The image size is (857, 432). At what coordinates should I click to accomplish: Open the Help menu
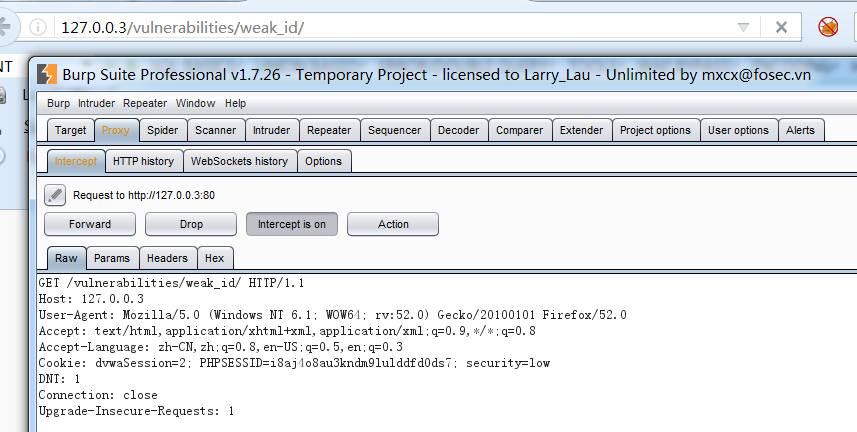point(236,103)
